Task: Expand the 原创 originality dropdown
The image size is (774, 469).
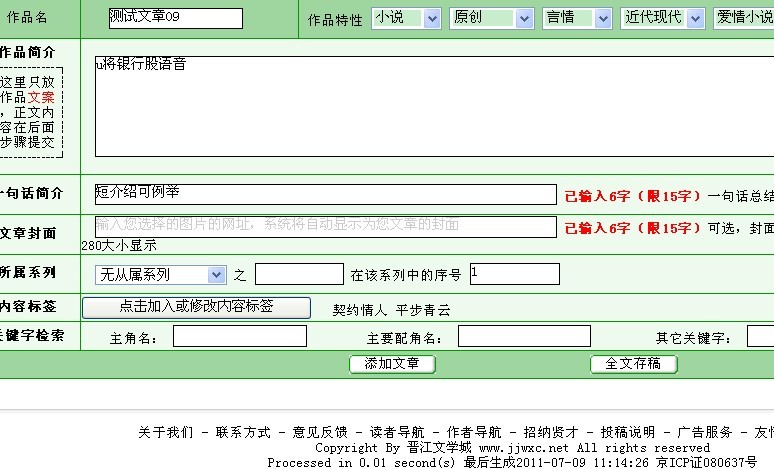Action: (x=492, y=18)
